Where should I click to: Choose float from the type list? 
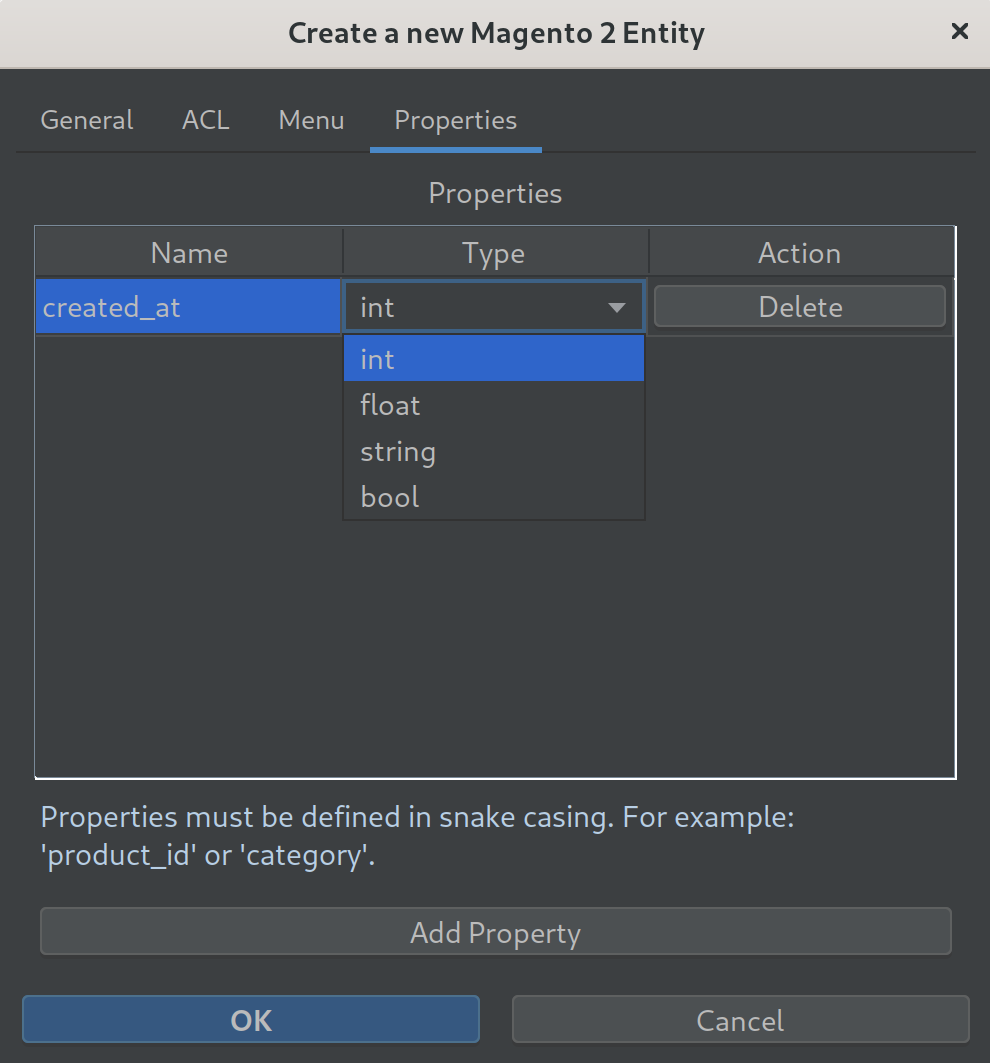493,405
